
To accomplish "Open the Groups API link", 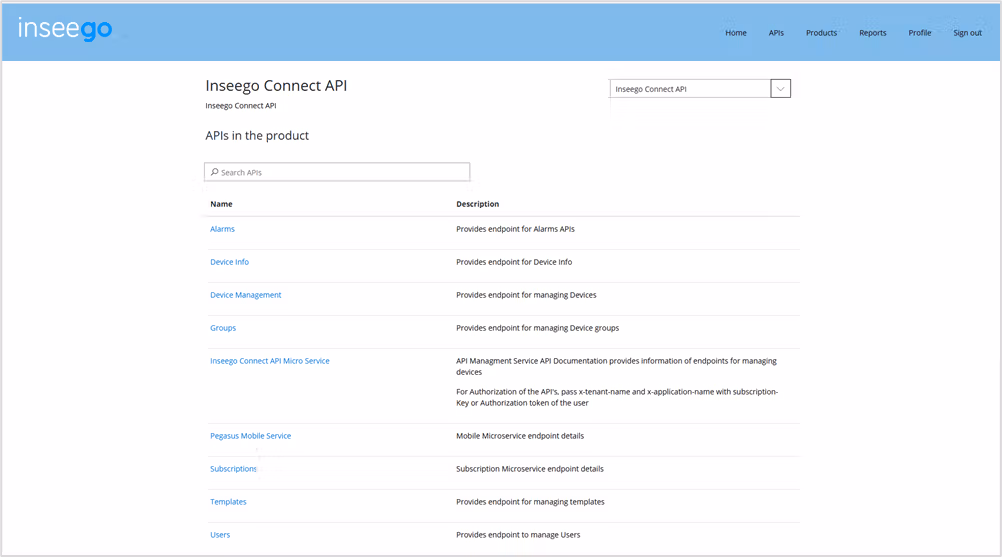I will click(223, 328).
